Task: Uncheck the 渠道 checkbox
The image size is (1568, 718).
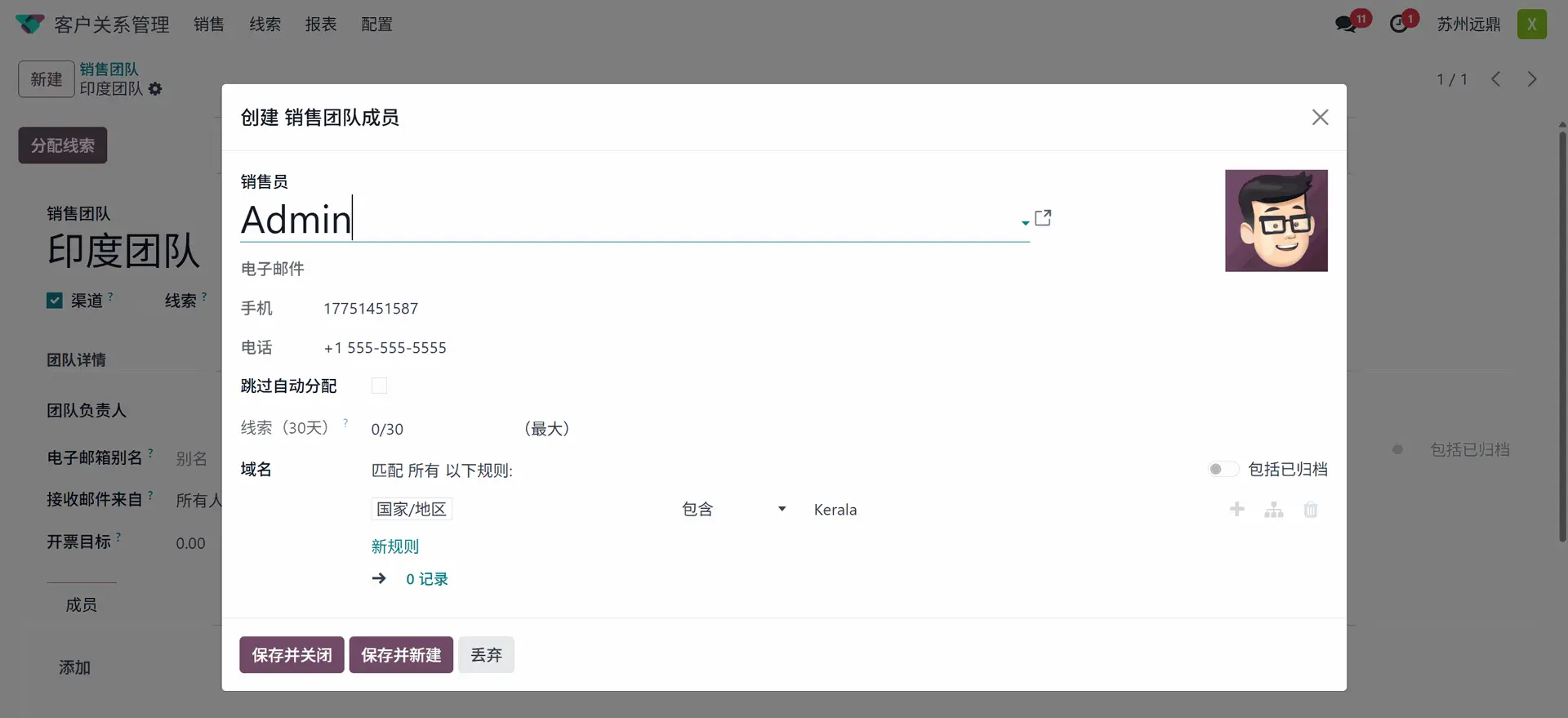Action: pos(55,301)
